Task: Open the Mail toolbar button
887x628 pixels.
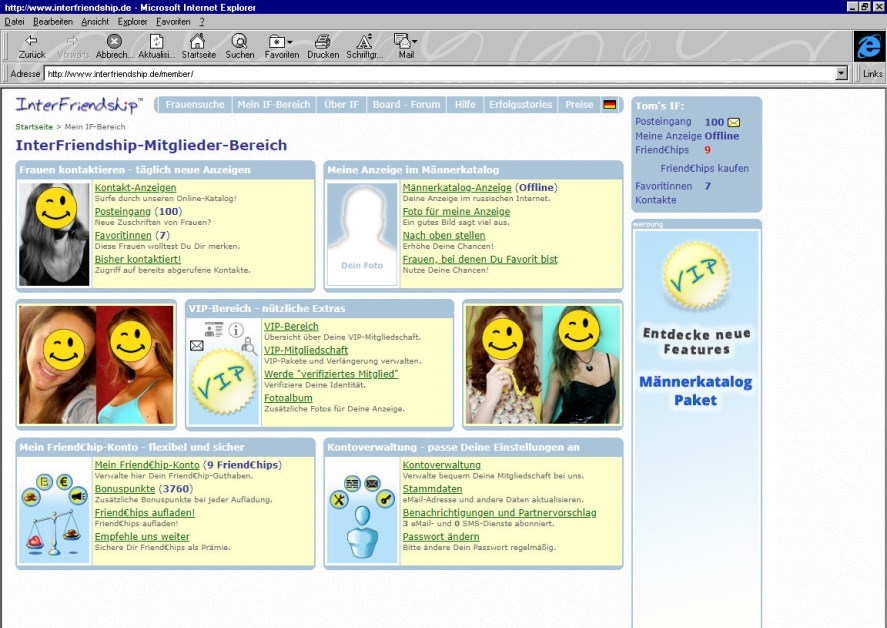Action: (406, 46)
